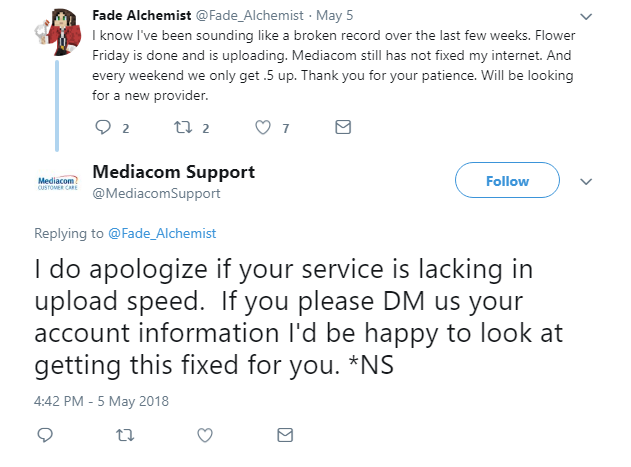
Task: Send Fade Alchemist's tweet via direct message
Action: click(x=342, y=127)
